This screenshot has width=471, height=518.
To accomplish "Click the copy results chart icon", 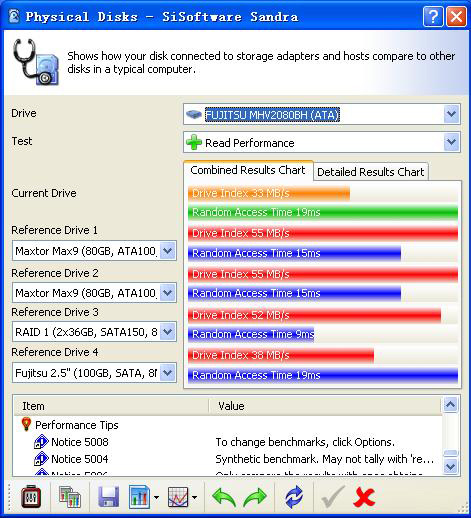I will coord(70,498).
